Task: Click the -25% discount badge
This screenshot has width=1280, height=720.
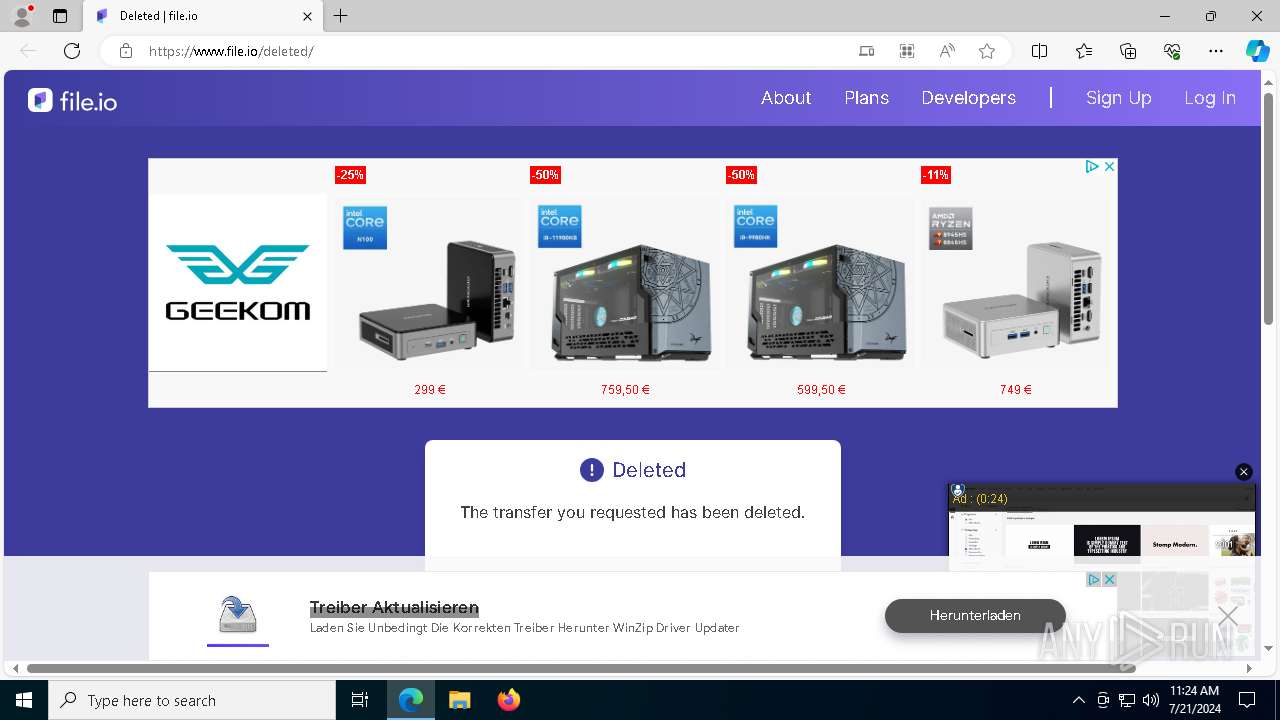Action: pyautogui.click(x=350, y=175)
